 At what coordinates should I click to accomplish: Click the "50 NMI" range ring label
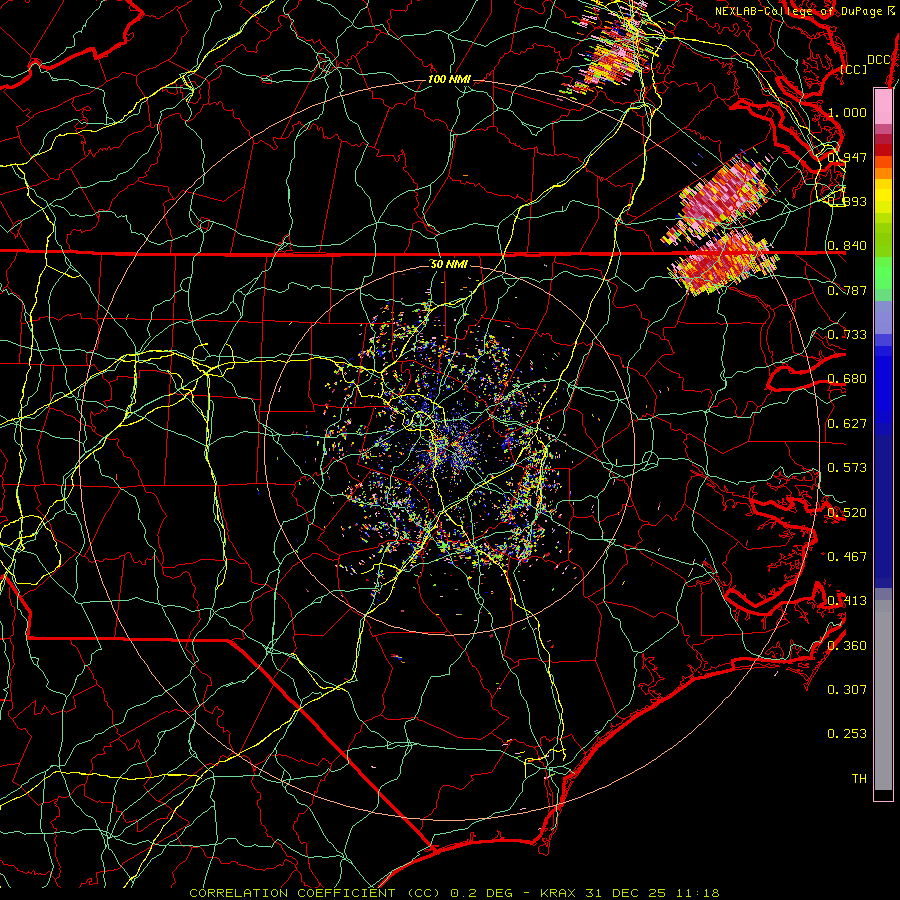tap(449, 264)
